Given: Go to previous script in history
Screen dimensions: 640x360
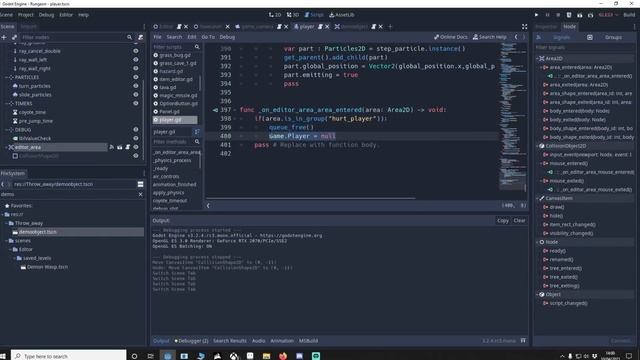Looking at the screenshot, I should click(516, 37).
